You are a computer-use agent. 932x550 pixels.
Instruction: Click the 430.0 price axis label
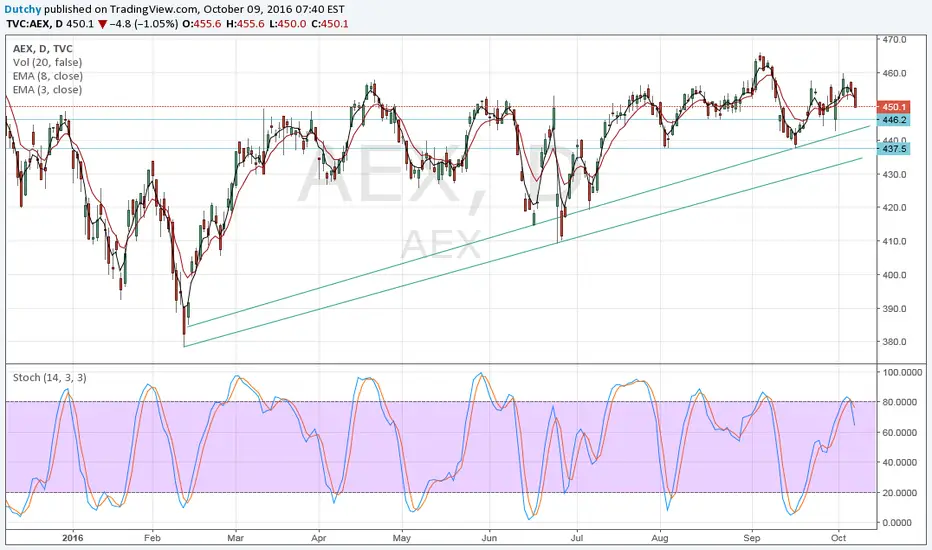(x=894, y=175)
